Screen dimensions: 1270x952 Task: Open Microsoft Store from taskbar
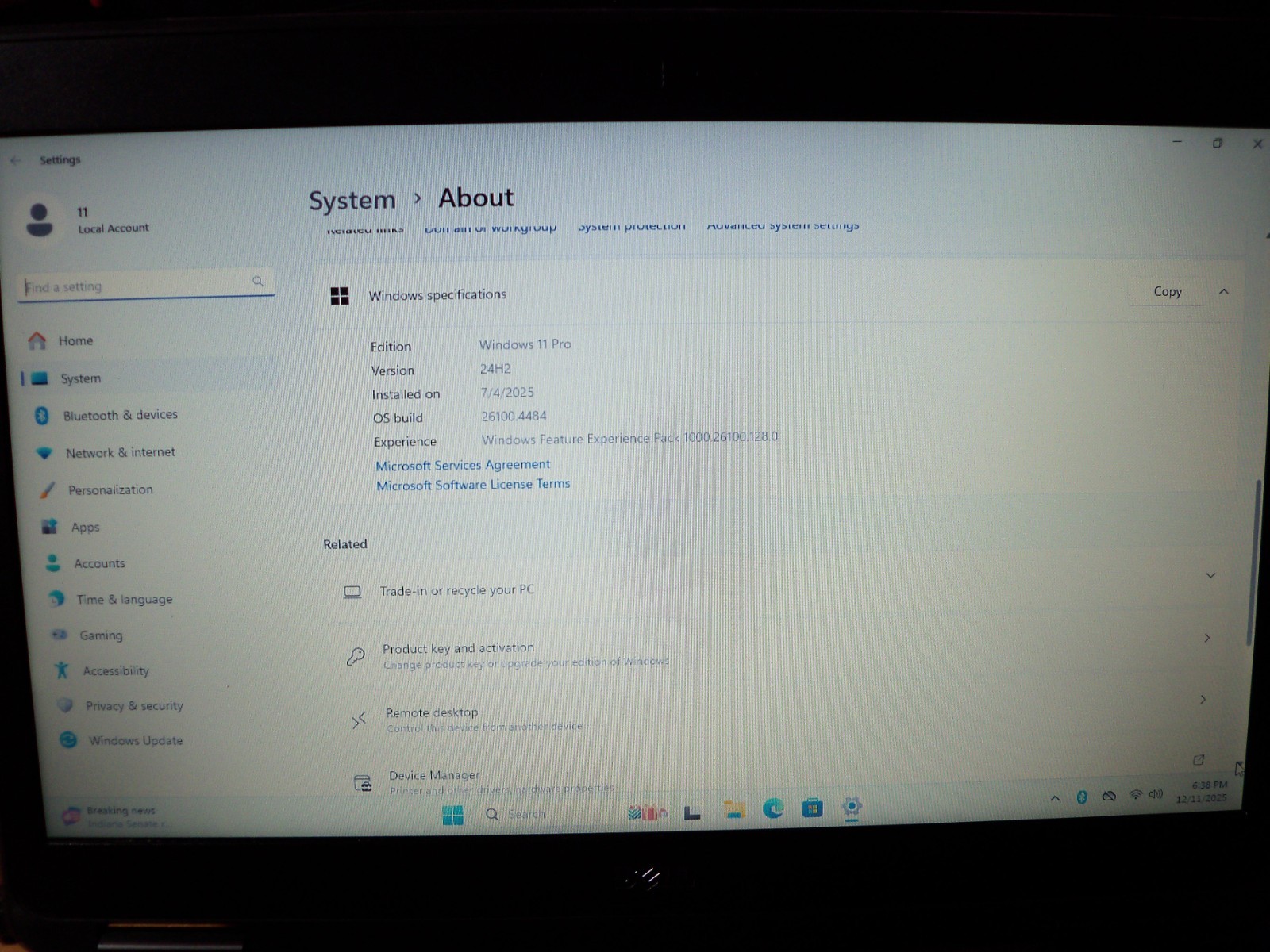click(x=812, y=808)
